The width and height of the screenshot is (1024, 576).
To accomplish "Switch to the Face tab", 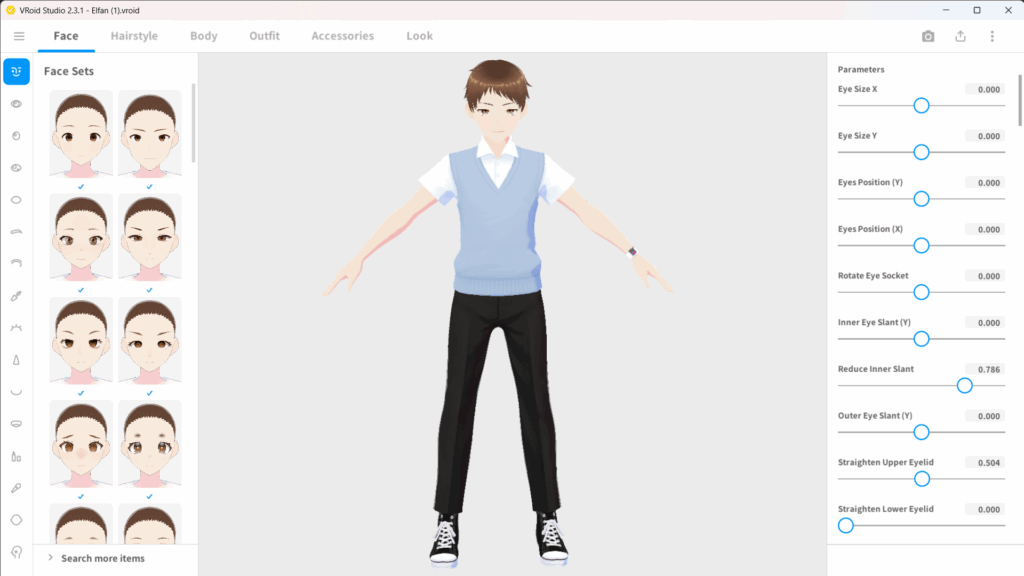I will click(66, 36).
